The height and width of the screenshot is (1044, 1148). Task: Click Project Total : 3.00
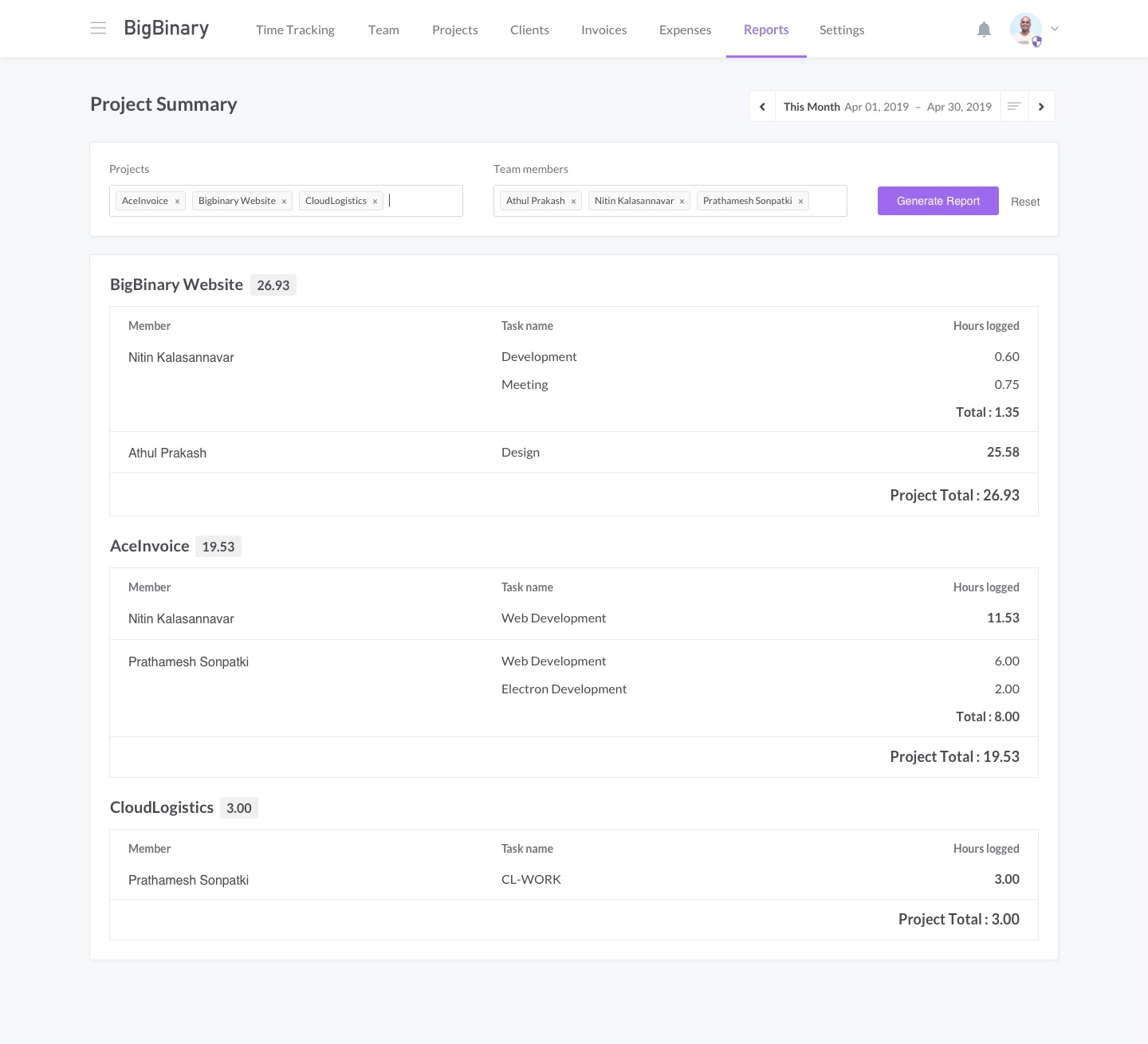click(x=959, y=920)
